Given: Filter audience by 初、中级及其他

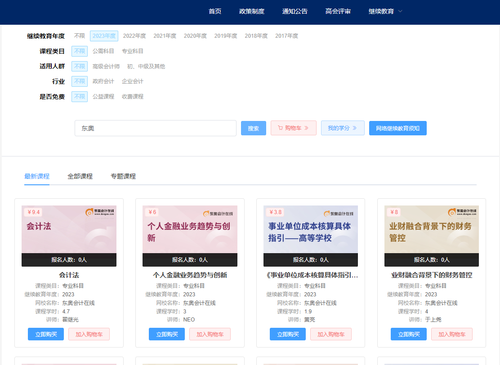Looking at the screenshot, I should coord(146,66).
